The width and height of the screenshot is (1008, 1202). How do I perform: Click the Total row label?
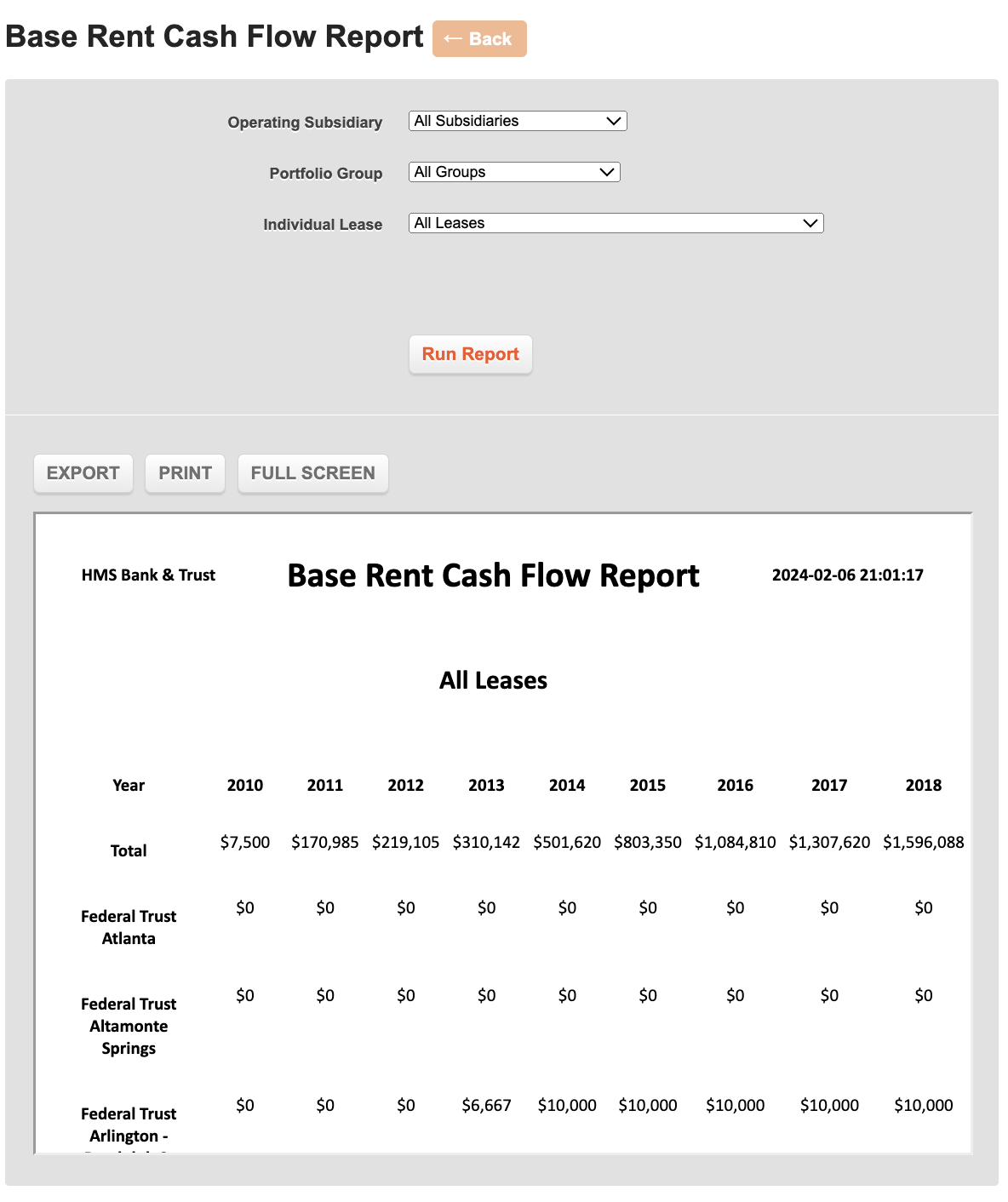[129, 850]
